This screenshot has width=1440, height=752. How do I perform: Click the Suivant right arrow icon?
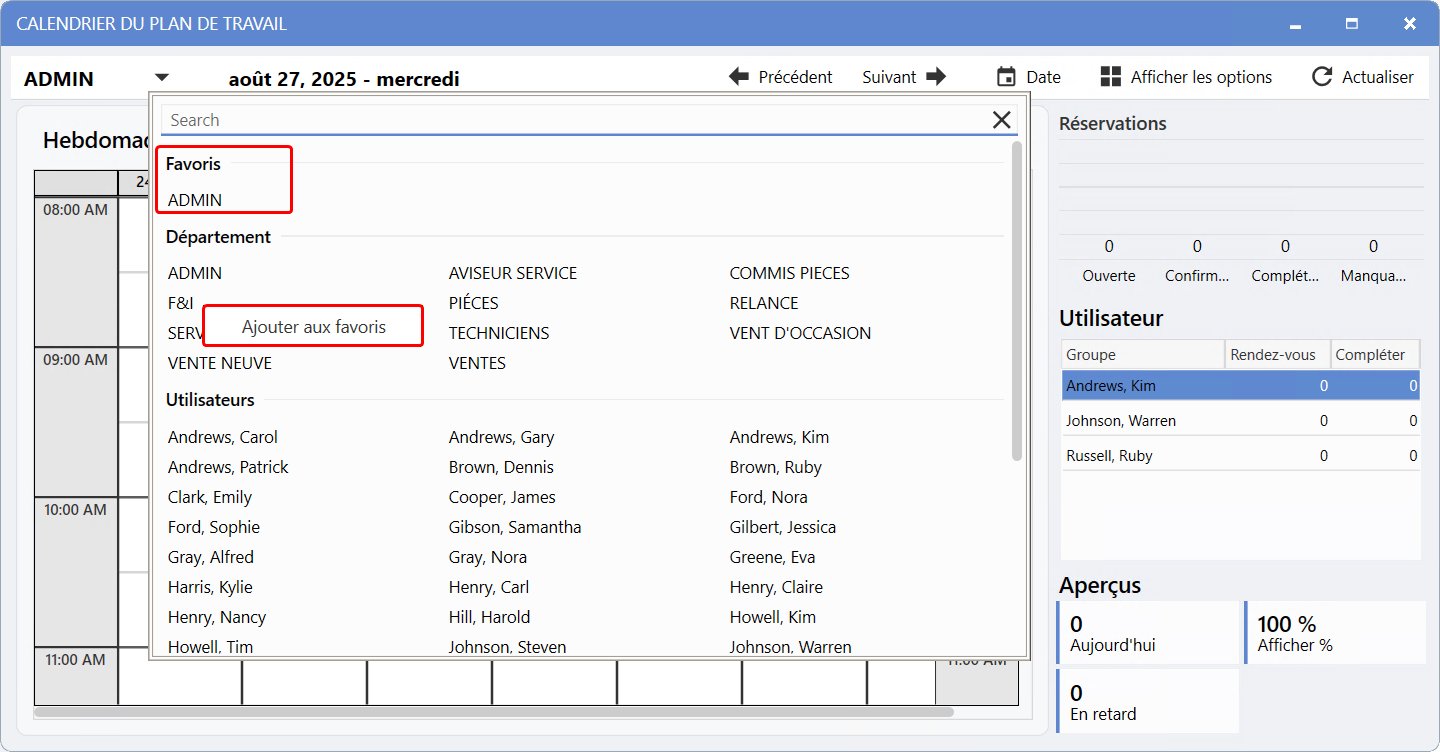[x=936, y=77]
